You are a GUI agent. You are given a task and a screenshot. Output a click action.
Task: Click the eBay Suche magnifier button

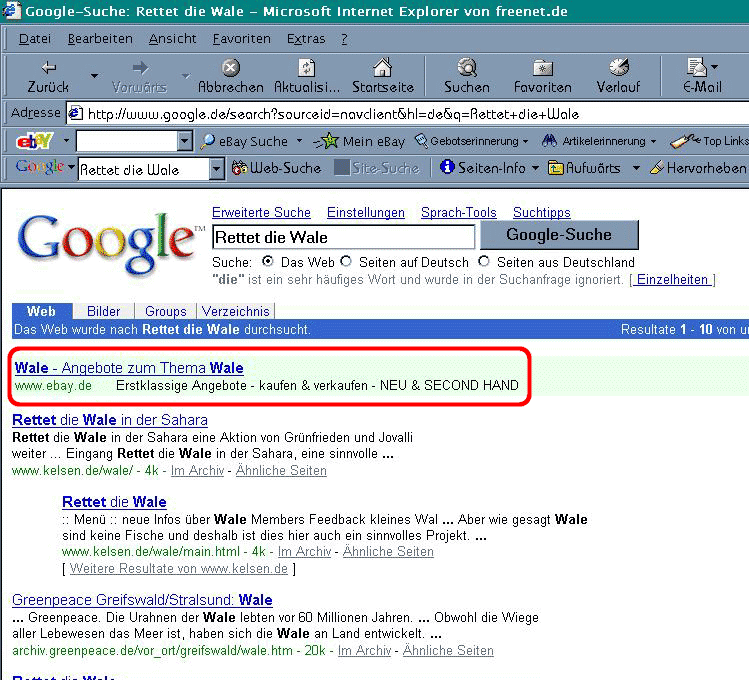click(245, 141)
